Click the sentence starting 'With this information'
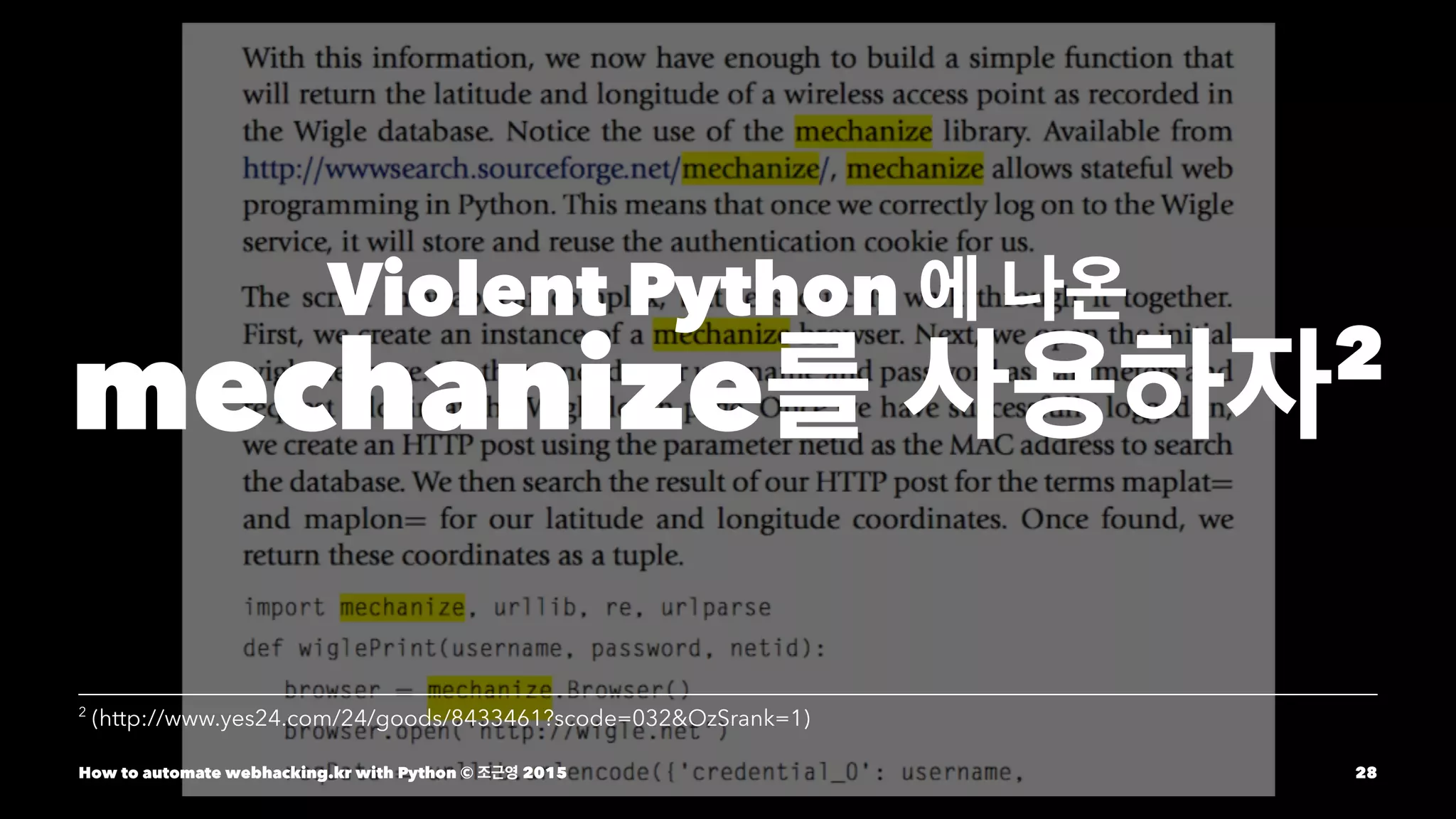This screenshot has width=1456, height=819. point(738,58)
